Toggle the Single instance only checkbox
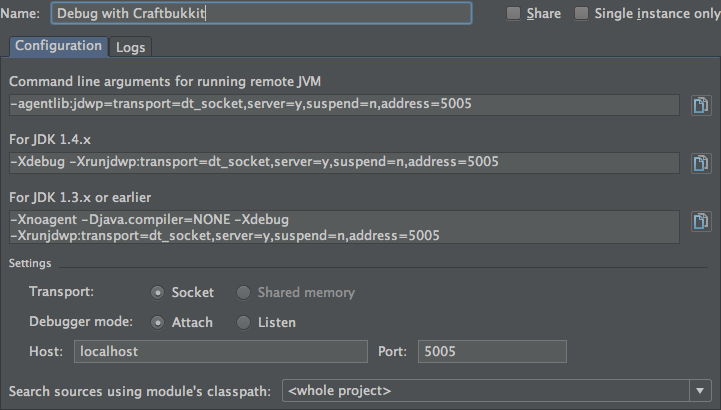Screen dimensions: 721x410 [x=582, y=14]
